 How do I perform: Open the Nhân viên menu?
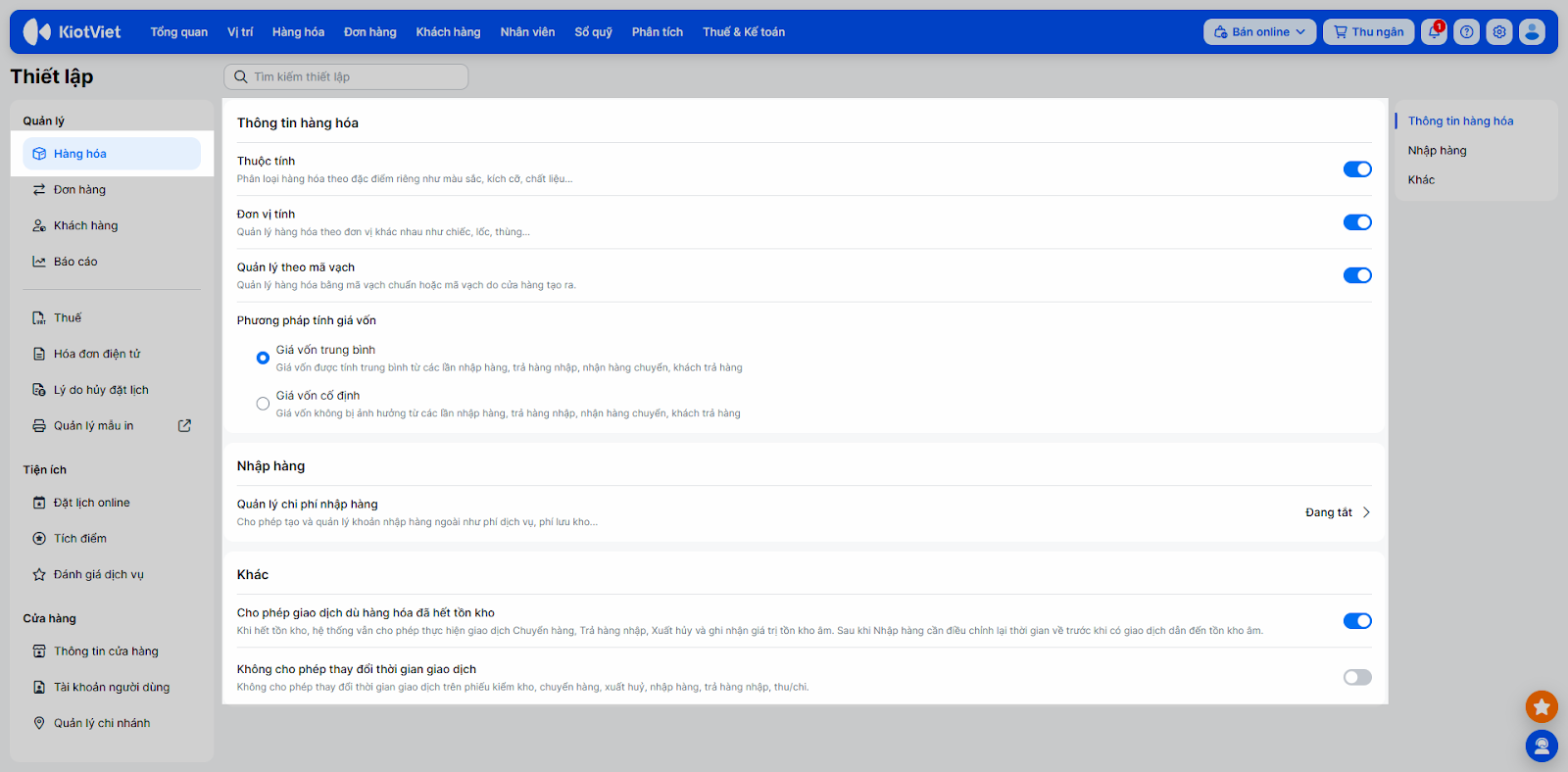pyautogui.click(x=527, y=32)
